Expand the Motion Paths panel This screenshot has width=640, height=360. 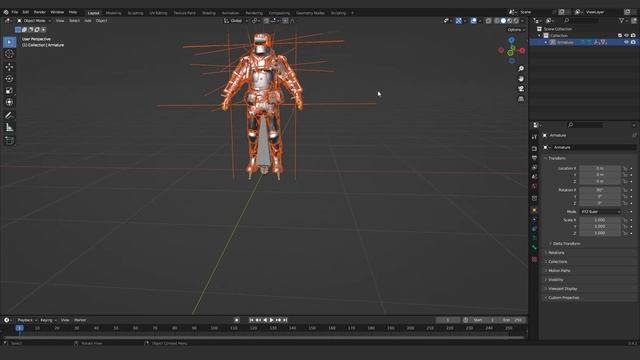tap(558, 271)
